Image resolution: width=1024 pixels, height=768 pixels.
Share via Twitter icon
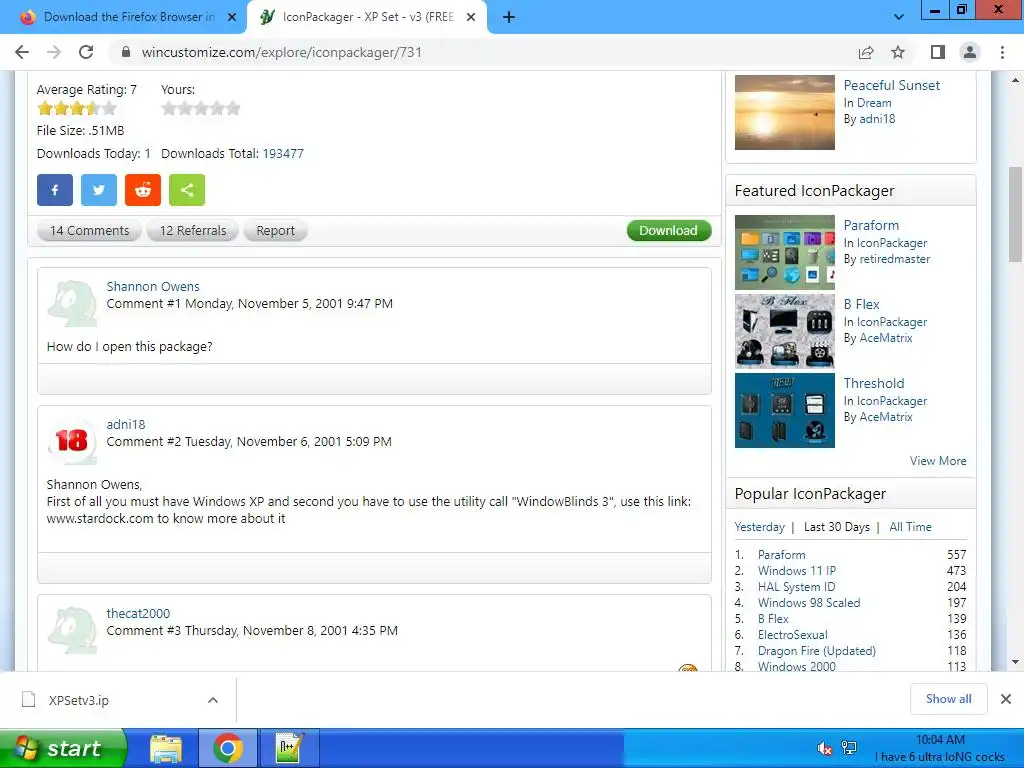99,190
